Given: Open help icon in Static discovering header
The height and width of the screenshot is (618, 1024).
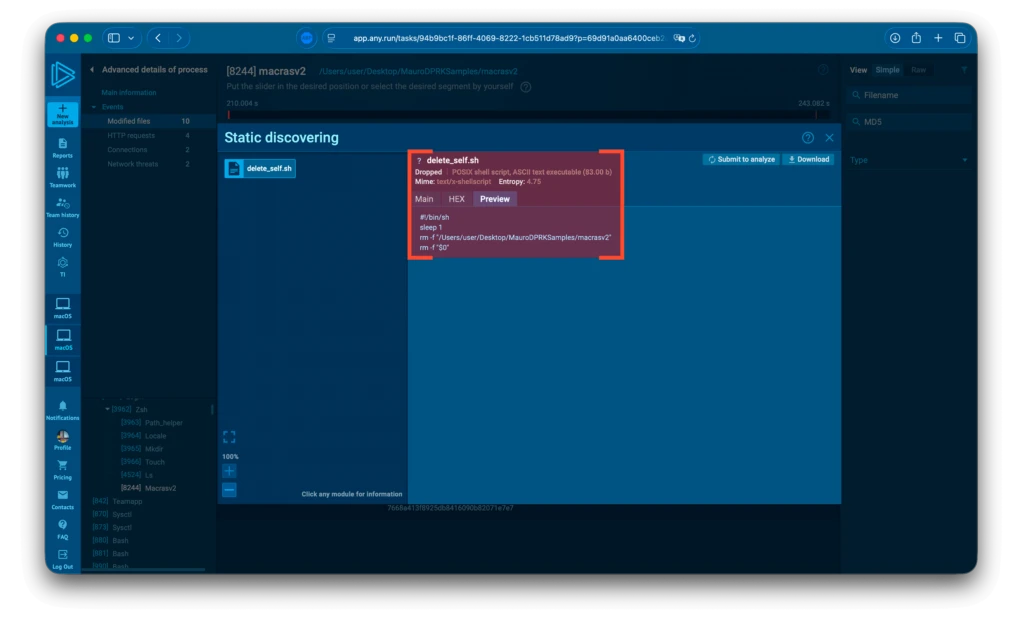Looking at the screenshot, I should 808,138.
